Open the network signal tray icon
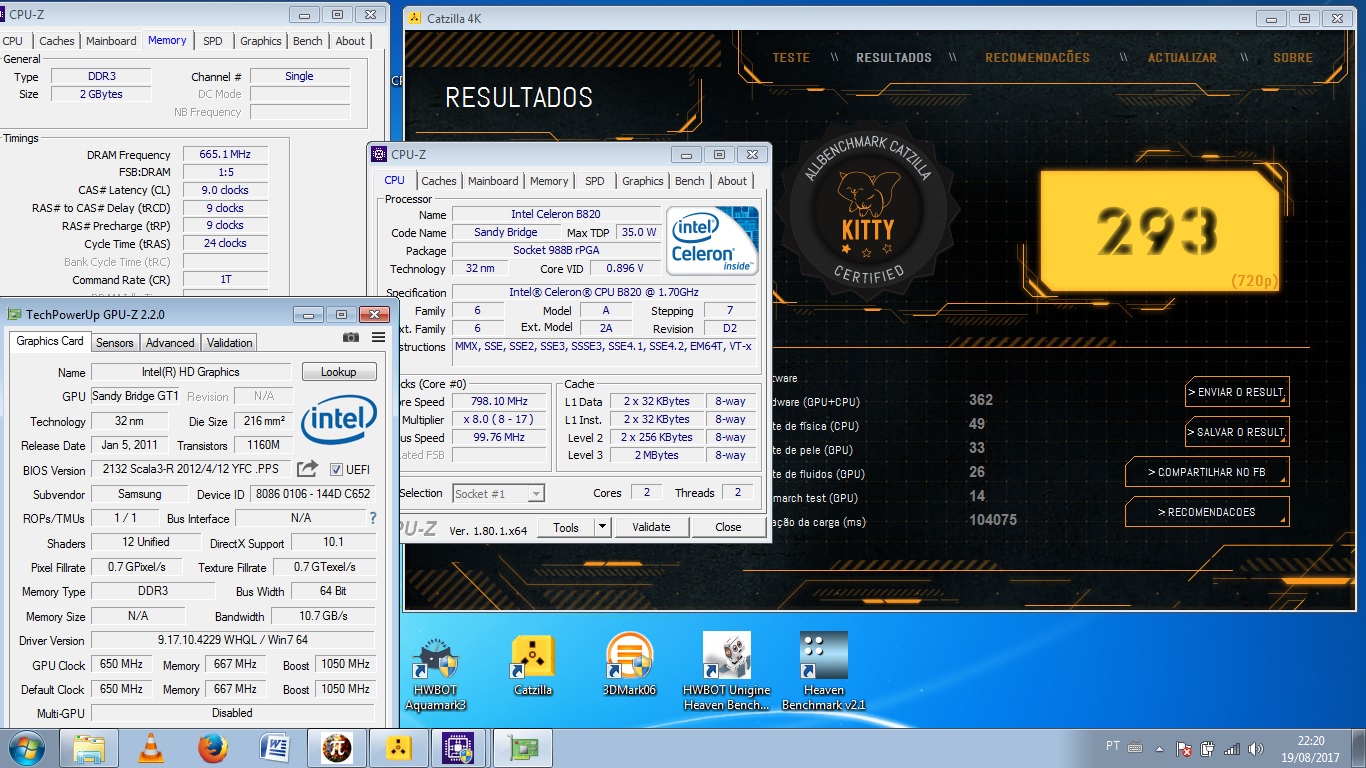This screenshot has width=1366, height=768. 1232,748
